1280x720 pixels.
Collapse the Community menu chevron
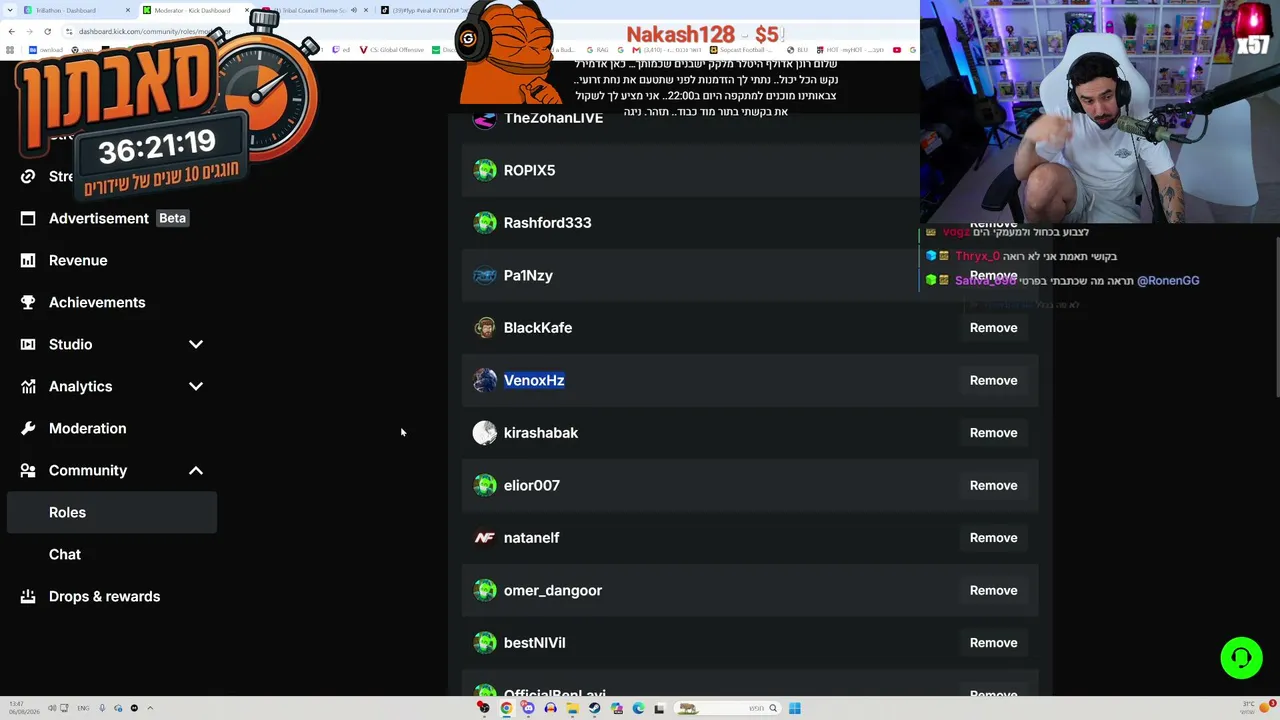click(x=196, y=470)
